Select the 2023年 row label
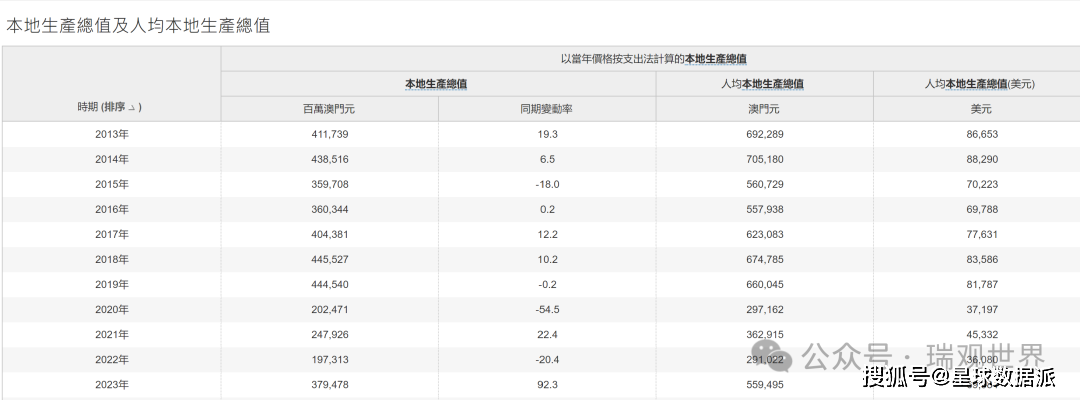 (x=111, y=385)
